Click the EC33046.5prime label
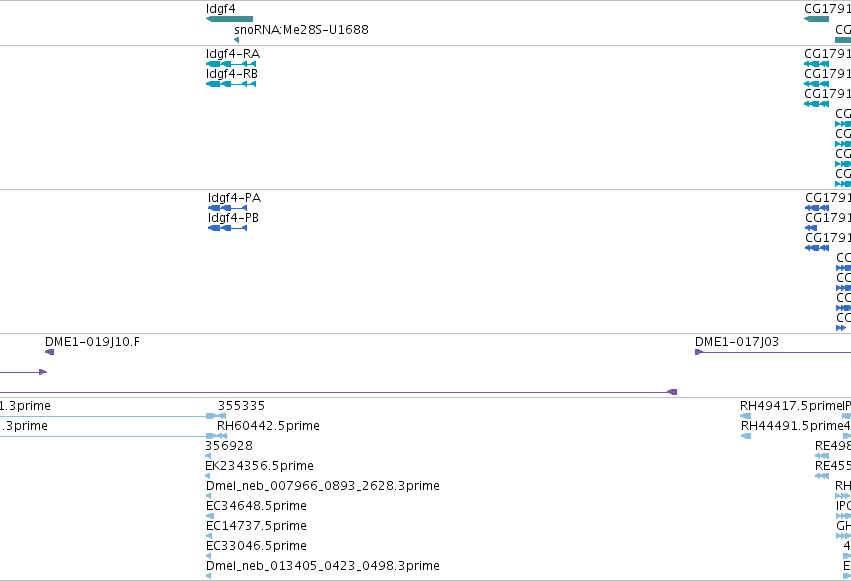The width and height of the screenshot is (851, 581). (x=256, y=546)
